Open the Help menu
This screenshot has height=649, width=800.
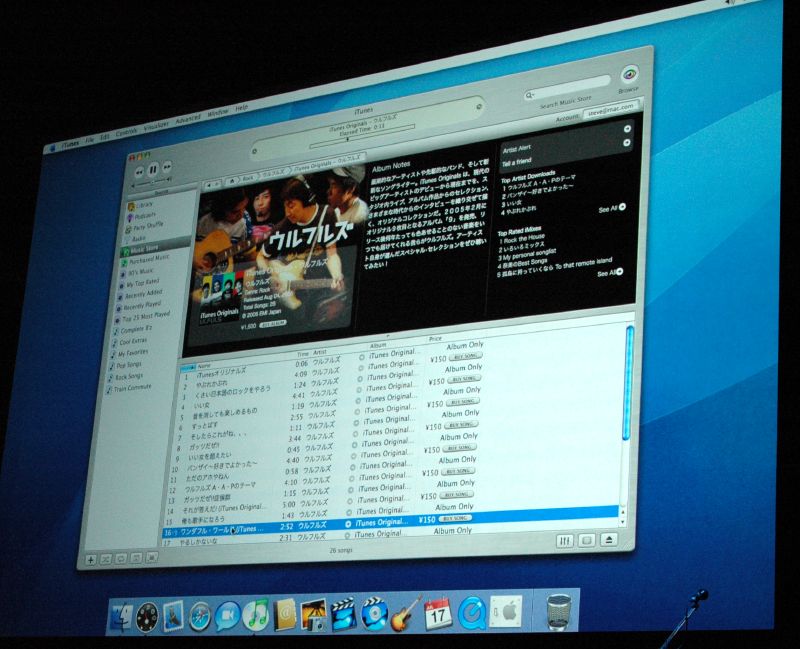(241, 108)
